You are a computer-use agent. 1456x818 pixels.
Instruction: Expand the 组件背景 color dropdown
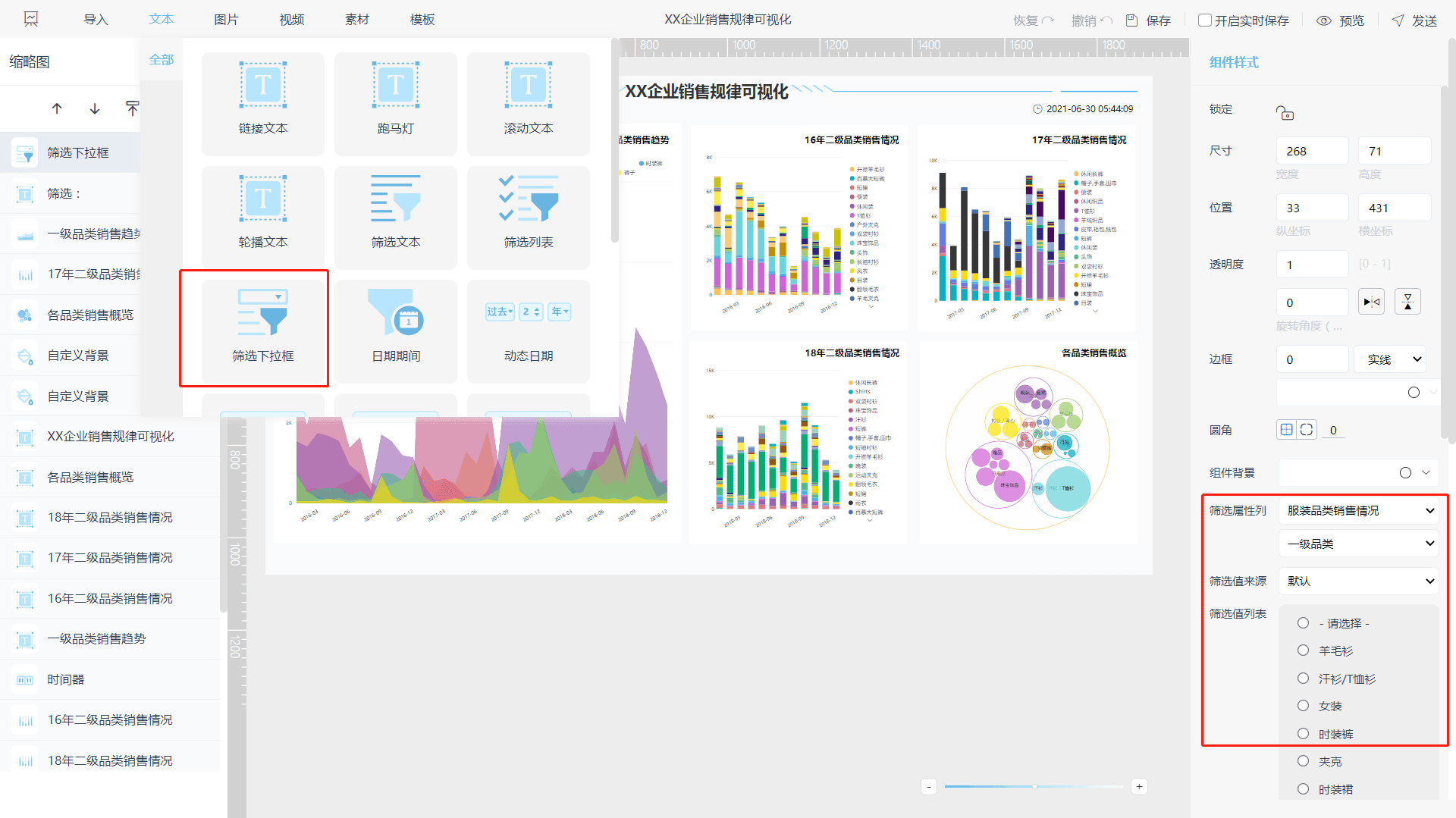click(x=1426, y=472)
